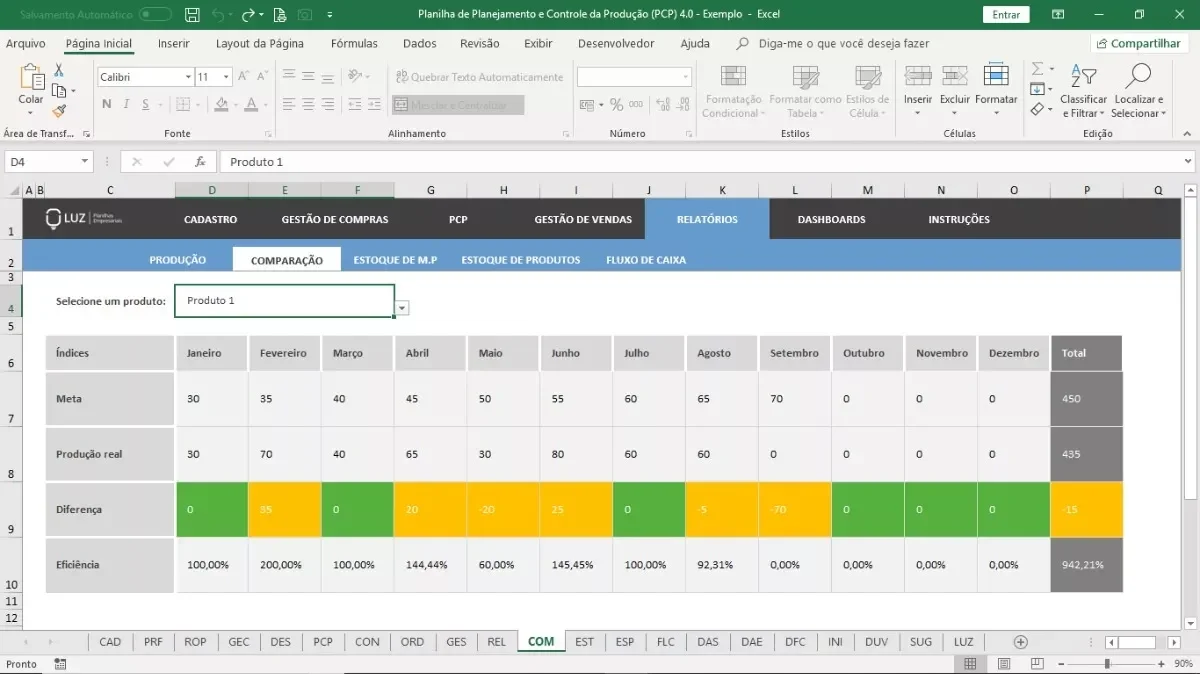Click the zoom slider in status bar
Screen dimensions: 1200x674
(x=1107, y=664)
